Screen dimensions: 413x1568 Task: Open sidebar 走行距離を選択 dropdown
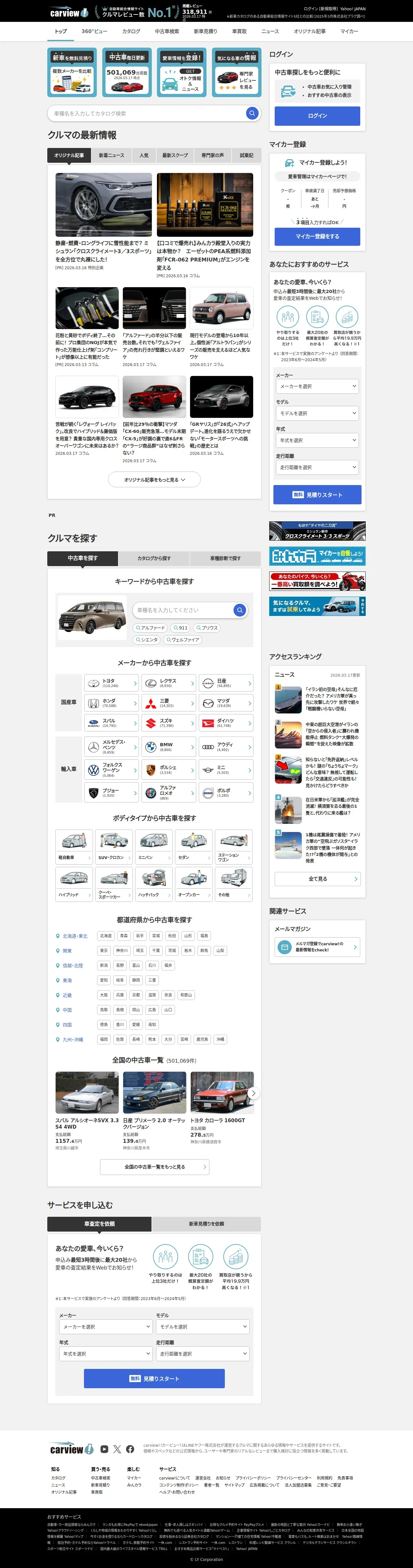click(317, 467)
